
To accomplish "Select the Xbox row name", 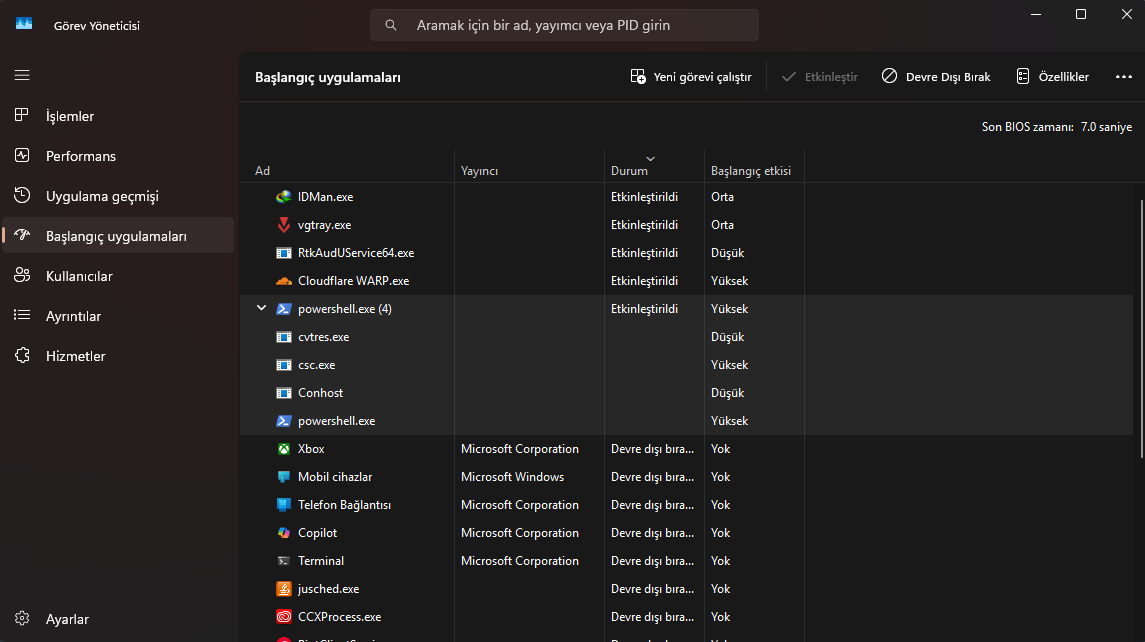I will click(311, 448).
